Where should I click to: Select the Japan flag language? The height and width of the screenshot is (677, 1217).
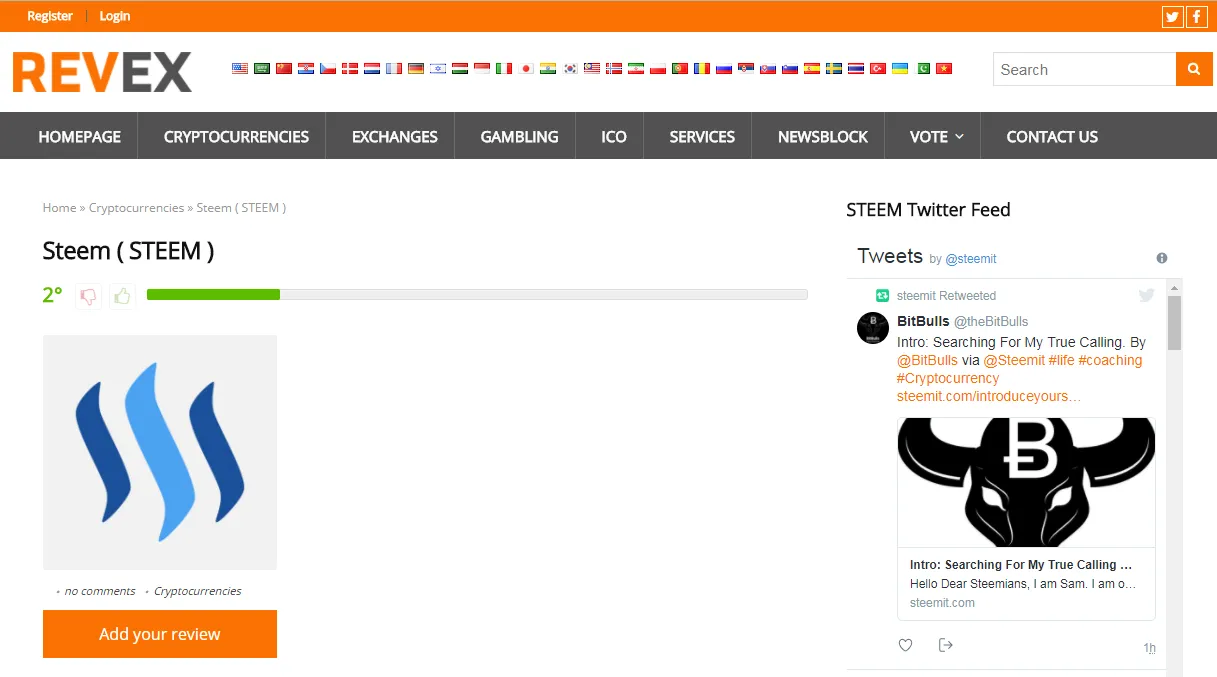tap(526, 69)
